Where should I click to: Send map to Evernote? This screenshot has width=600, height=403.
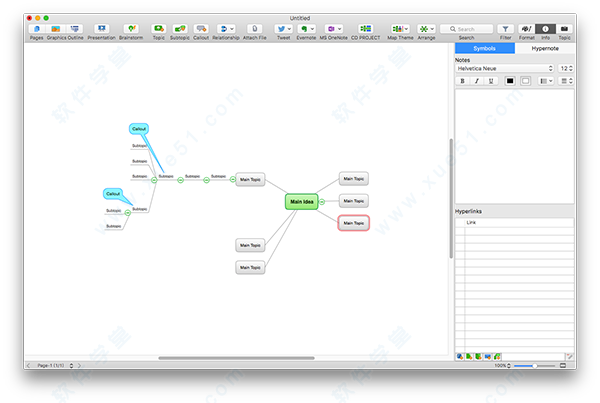point(304,29)
